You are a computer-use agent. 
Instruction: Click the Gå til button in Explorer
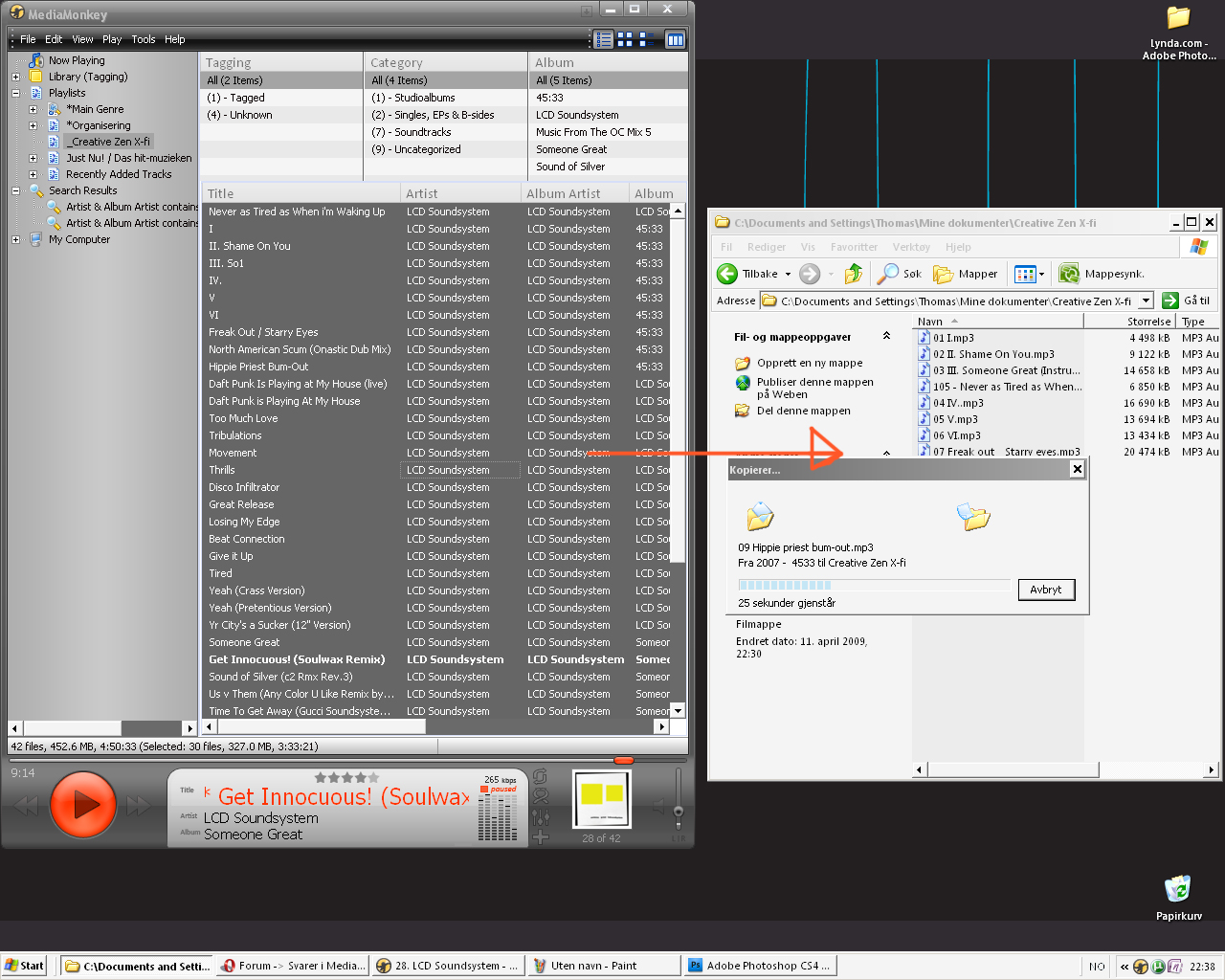click(1187, 301)
